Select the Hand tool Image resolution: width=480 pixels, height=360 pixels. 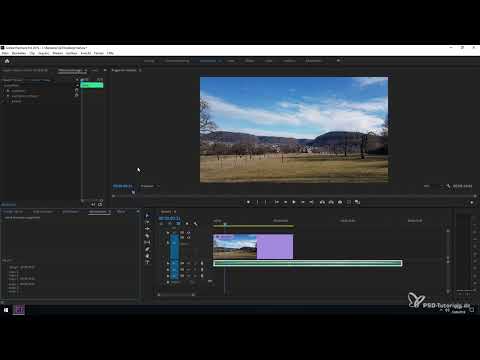click(147, 256)
